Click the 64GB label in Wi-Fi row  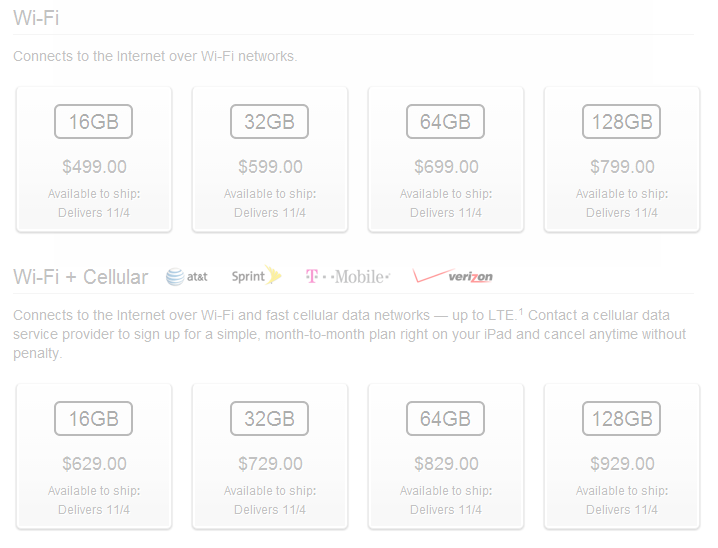445,122
